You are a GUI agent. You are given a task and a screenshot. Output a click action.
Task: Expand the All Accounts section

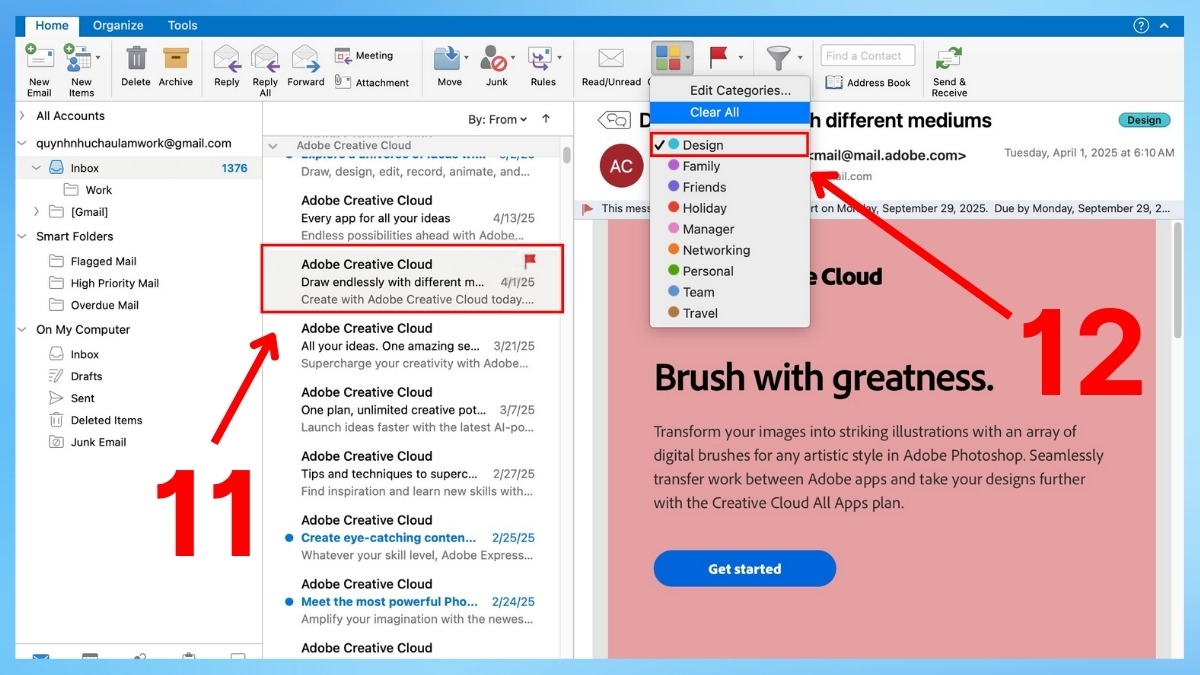tap(23, 116)
